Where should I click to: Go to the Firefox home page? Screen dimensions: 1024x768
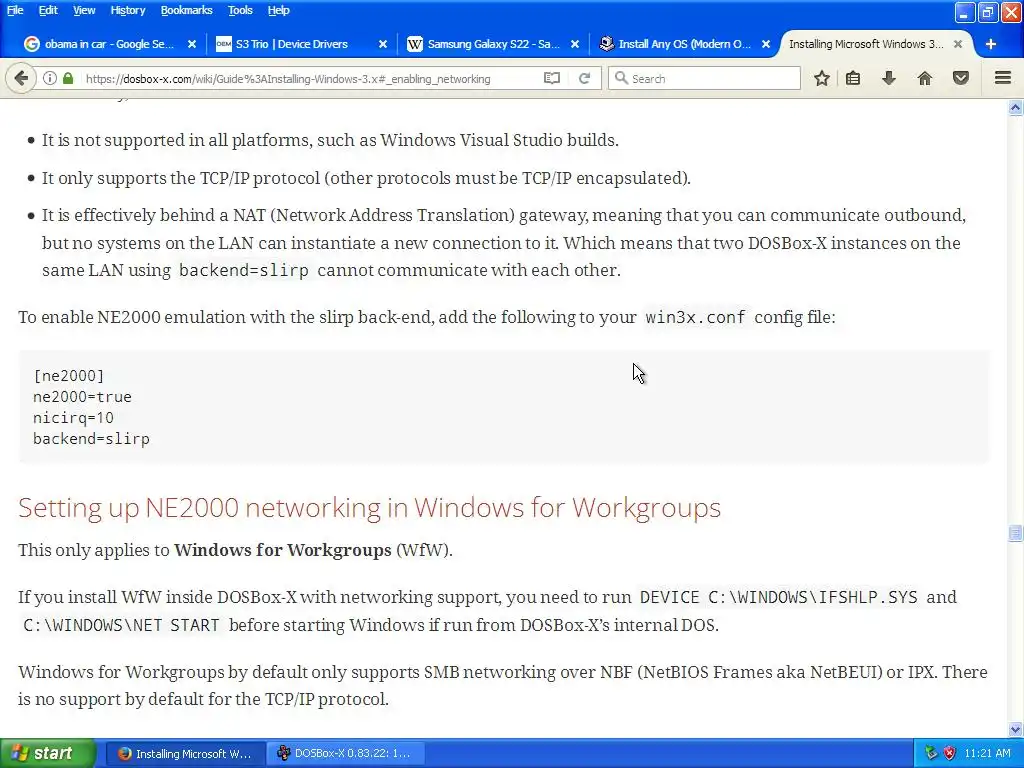(925, 78)
